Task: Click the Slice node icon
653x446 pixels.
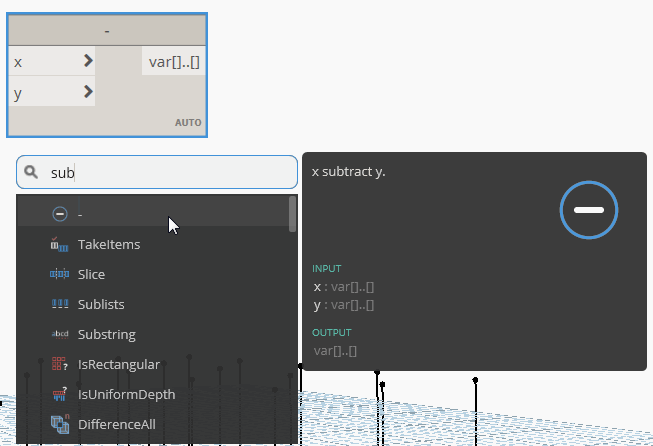Action: tap(59, 274)
